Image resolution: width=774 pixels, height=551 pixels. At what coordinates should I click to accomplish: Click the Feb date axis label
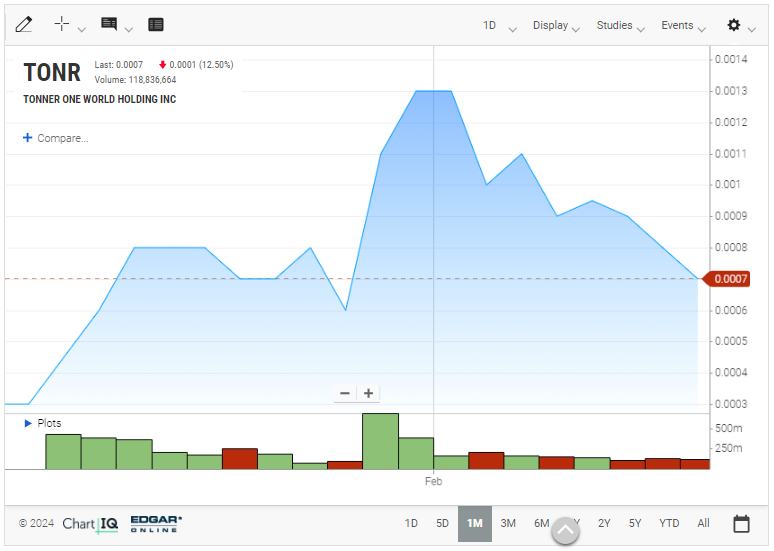[x=433, y=481]
